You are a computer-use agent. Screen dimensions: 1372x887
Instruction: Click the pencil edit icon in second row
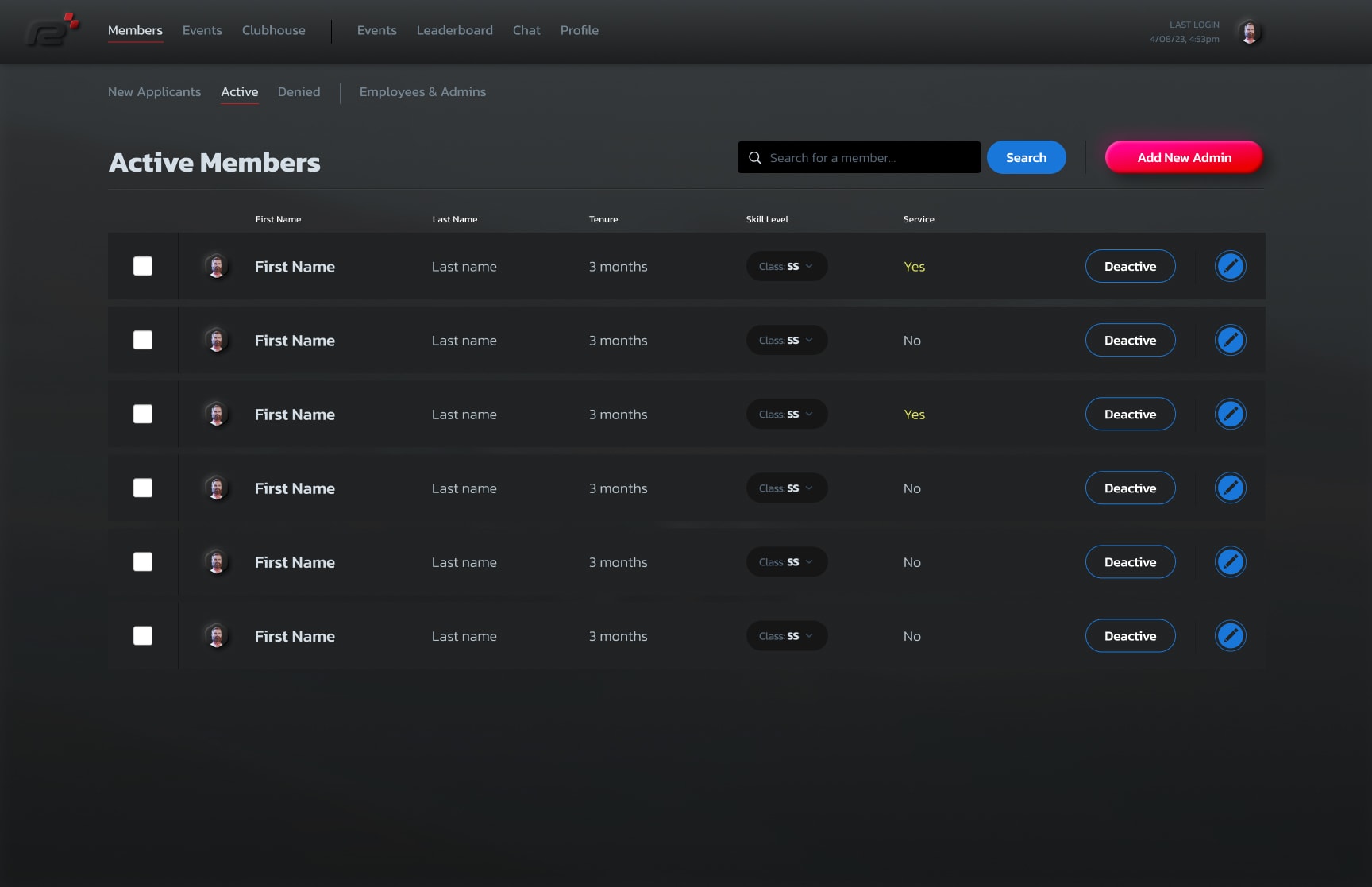point(1231,340)
